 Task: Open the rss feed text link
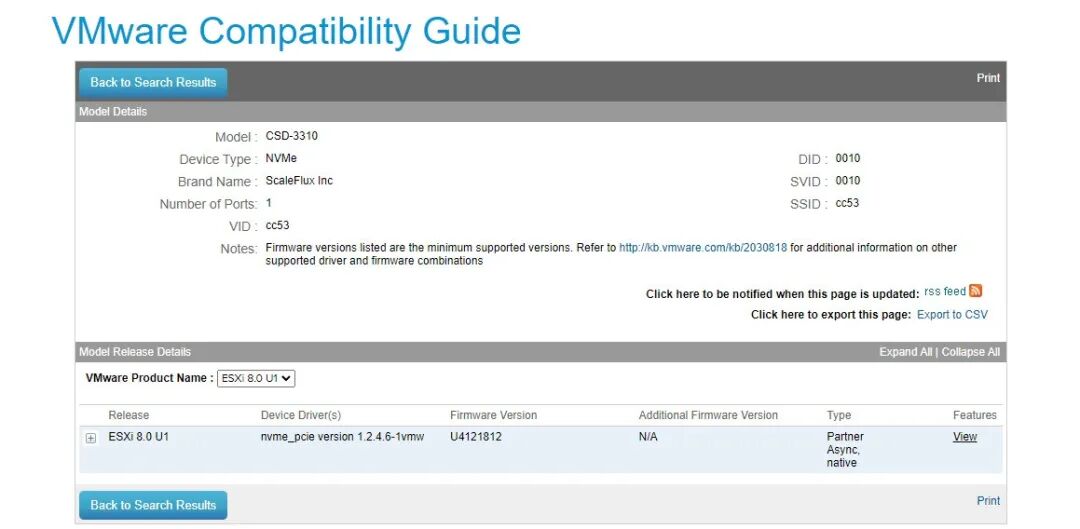coord(945,291)
